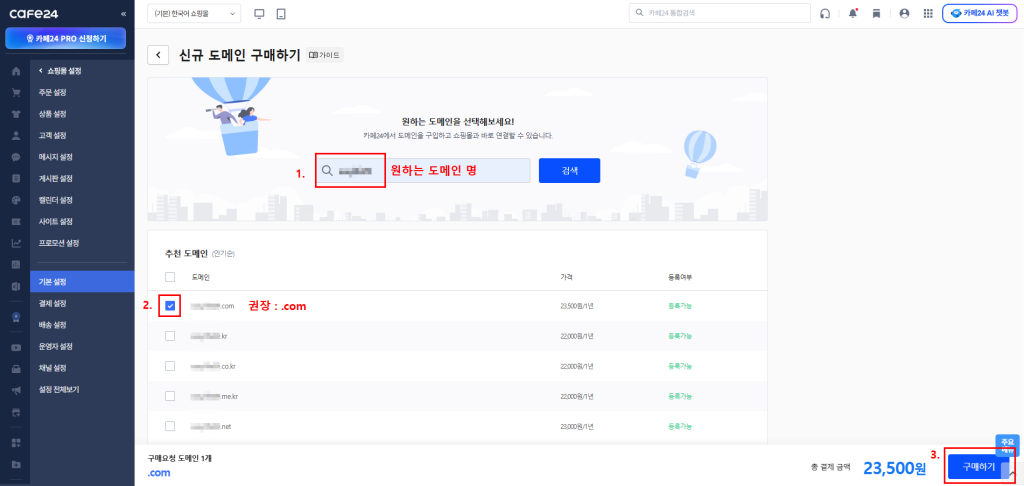Open the 카페24 AI 챗봇 button

tap(978, 14)
